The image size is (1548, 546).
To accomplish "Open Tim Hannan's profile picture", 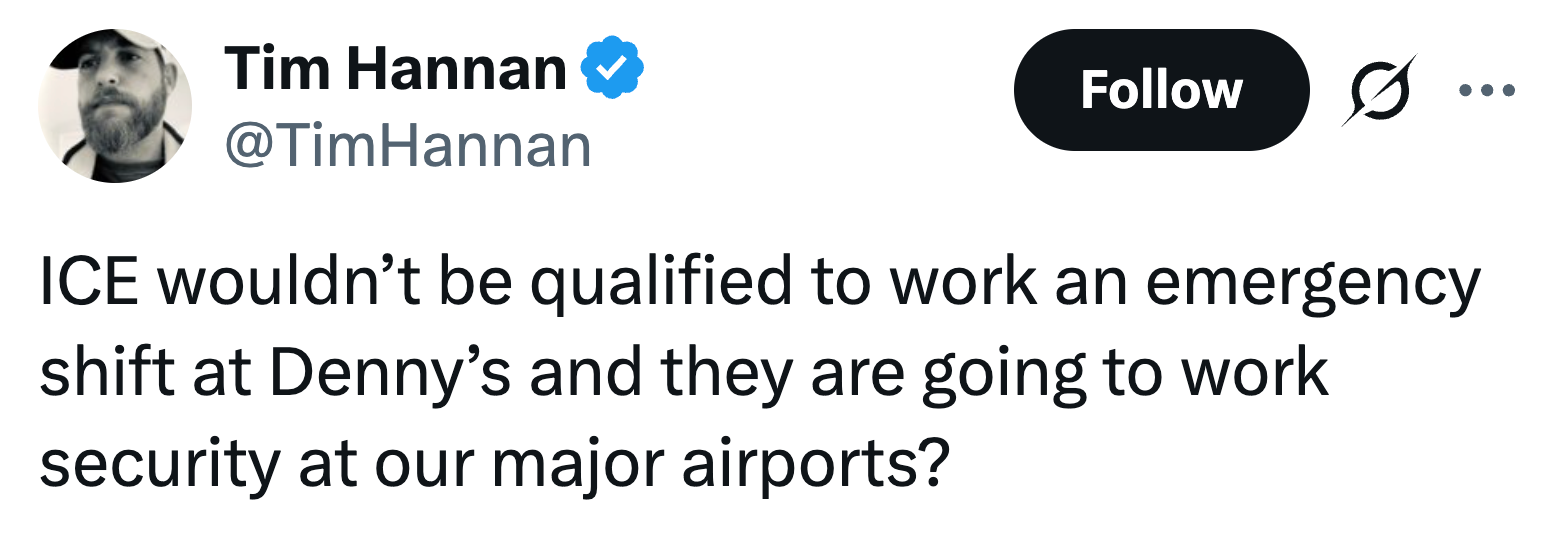I will (115, 106).
